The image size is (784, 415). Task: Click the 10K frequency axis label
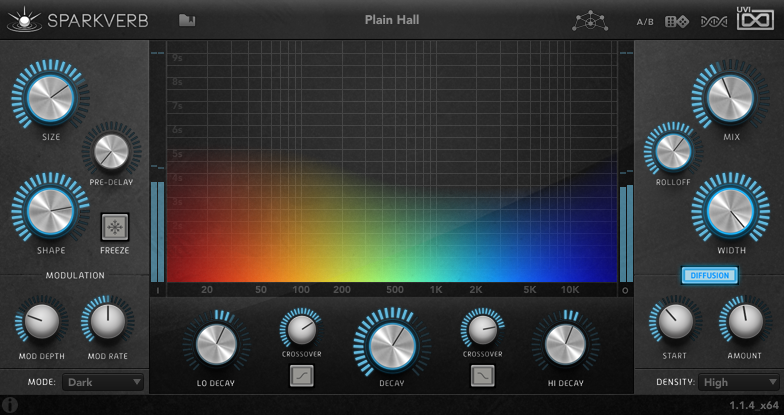click(570, 290)
